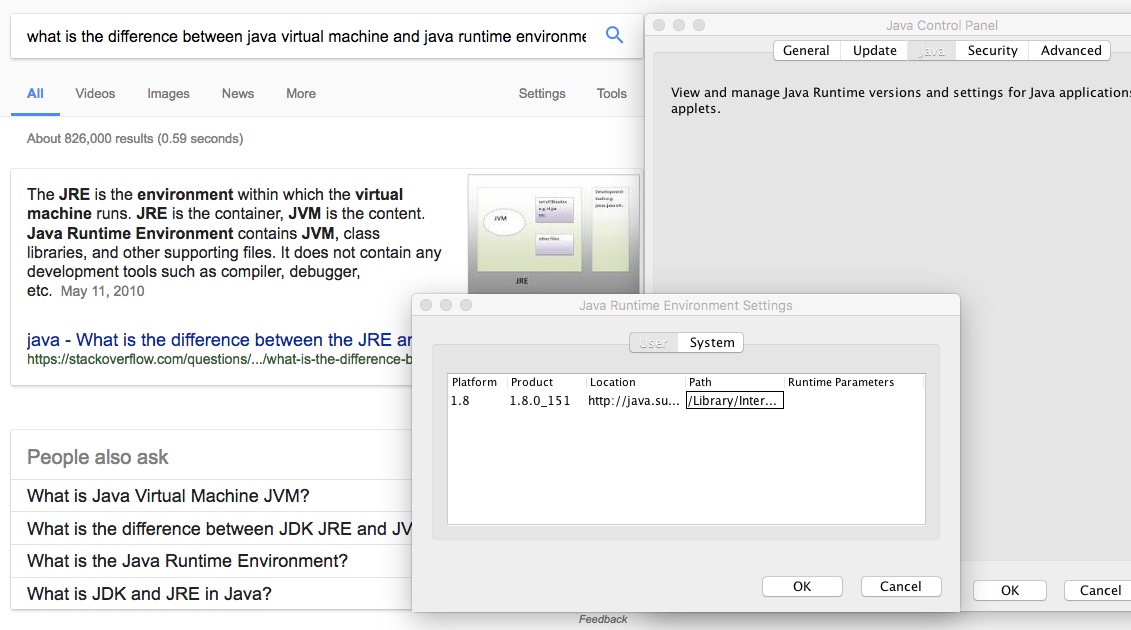Switch to the Videos search tab
The width and height of the screenshot is (1131, 630).
(95, 93)
